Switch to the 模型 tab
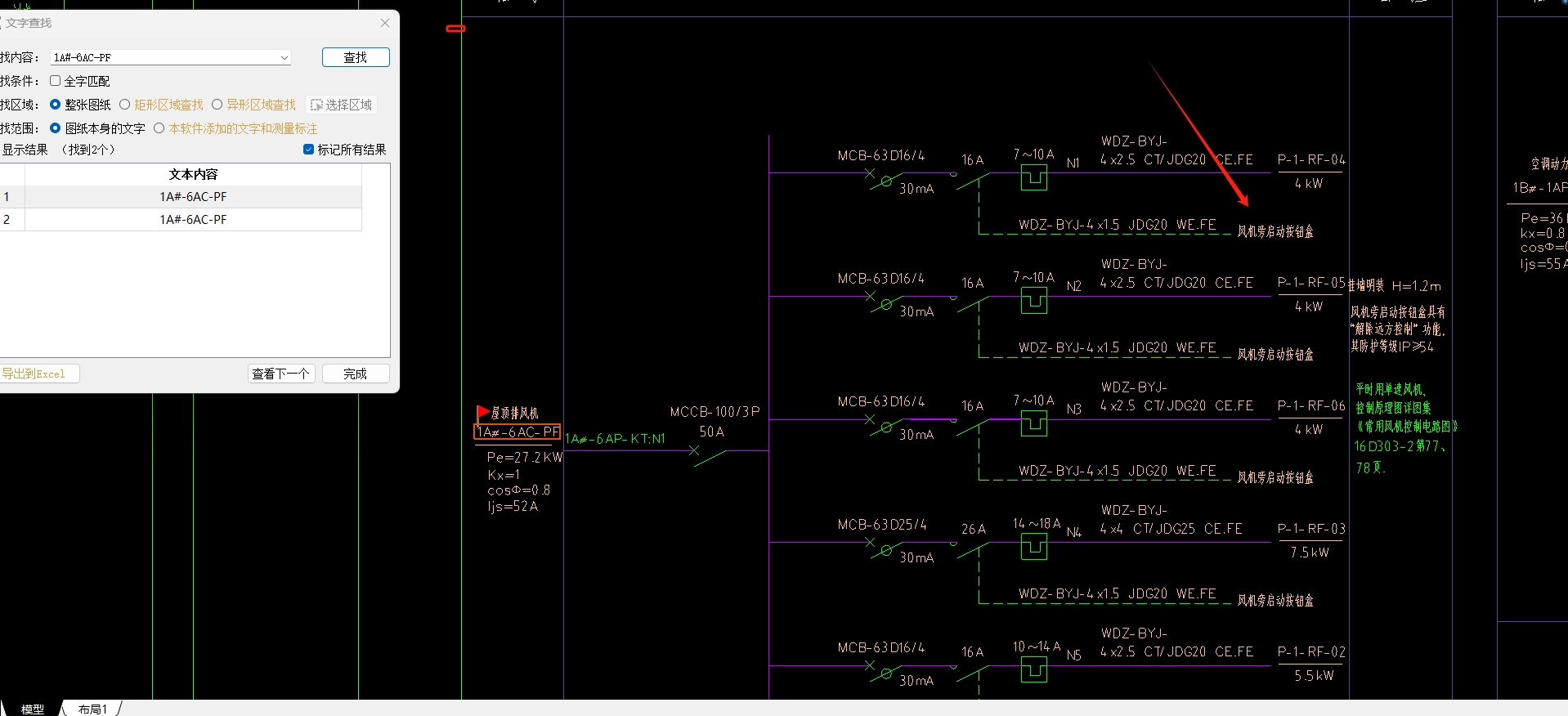This screenshot has width=1568, height=716. (33, 709)
